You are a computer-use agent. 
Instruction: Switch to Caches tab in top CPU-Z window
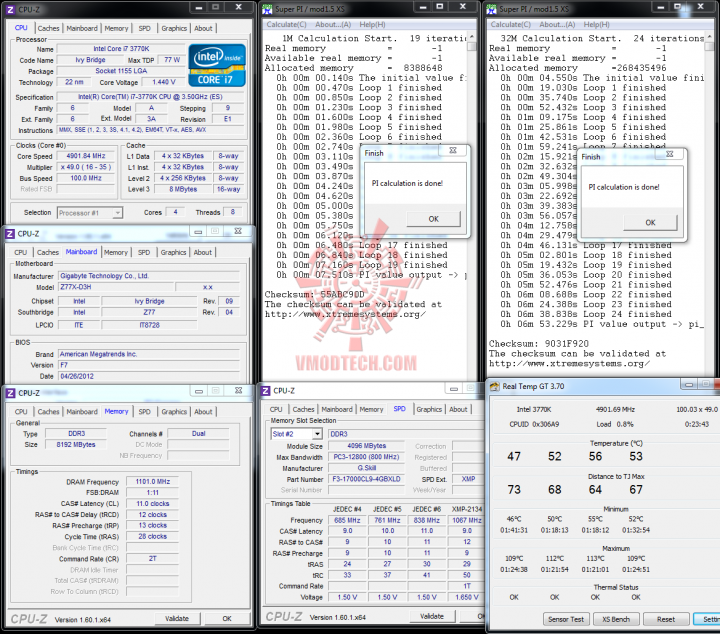49,28
